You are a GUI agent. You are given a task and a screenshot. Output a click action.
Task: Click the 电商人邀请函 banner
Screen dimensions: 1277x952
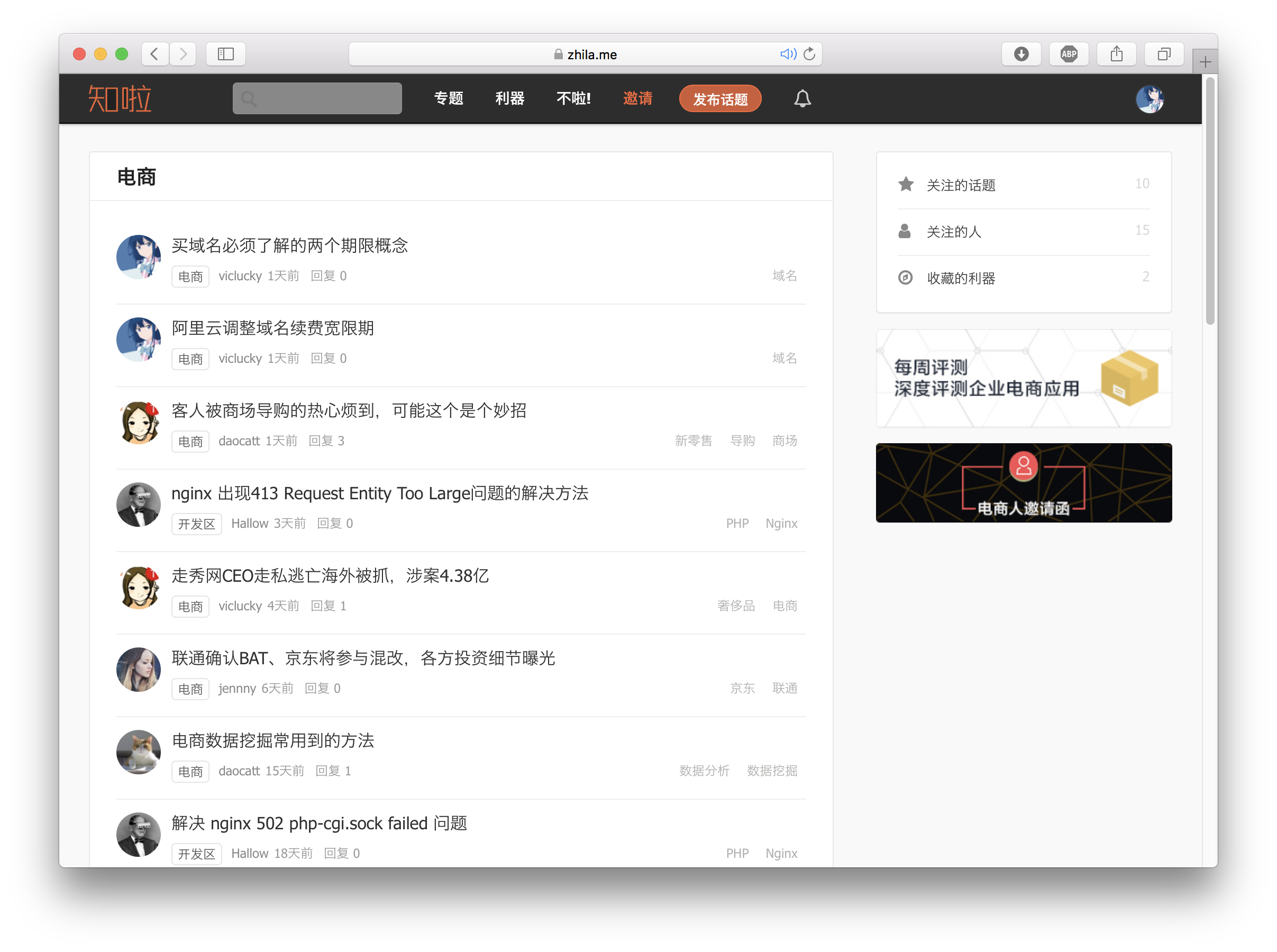[x=1024, y=483]
